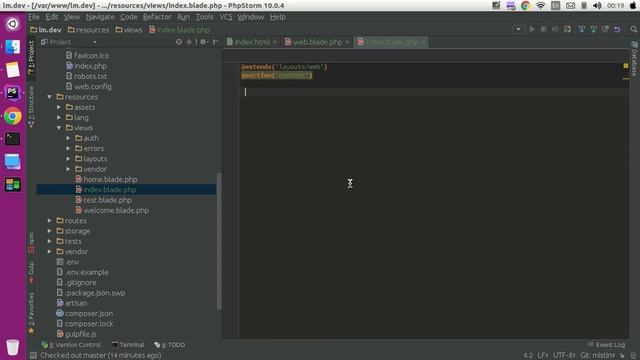
Task: Open the Navigate menu
Action: pyautogui.click(x=100, y=17)
